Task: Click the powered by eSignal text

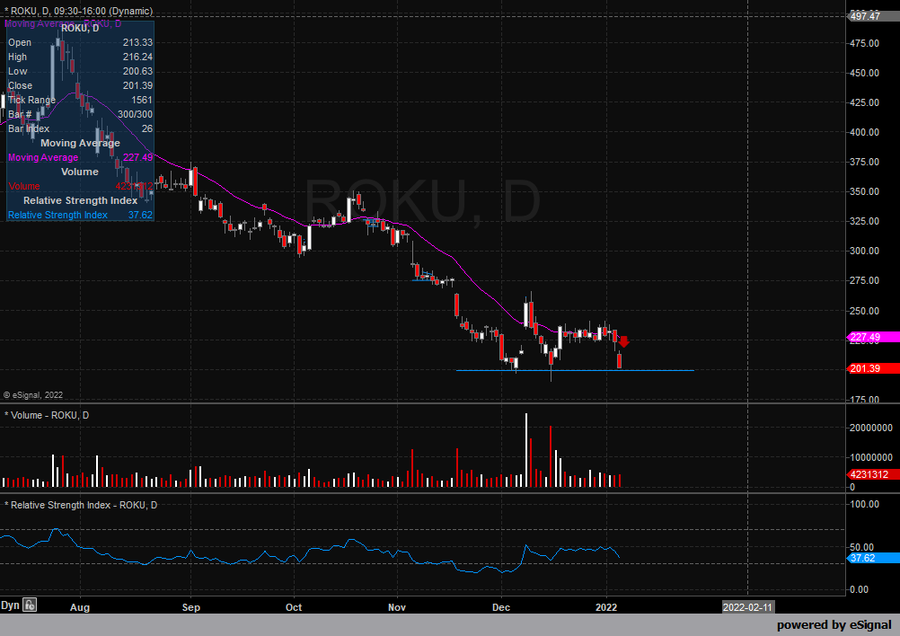Action: pos(834,625)
